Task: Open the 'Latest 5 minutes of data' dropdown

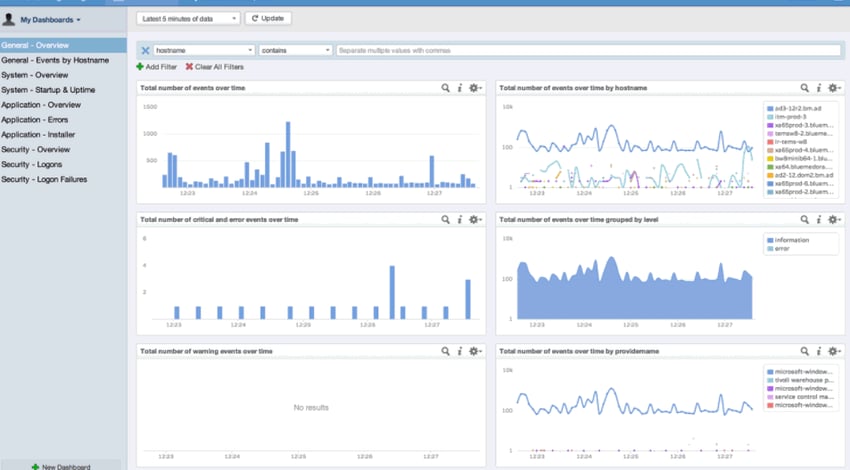Action: point(188,18)
